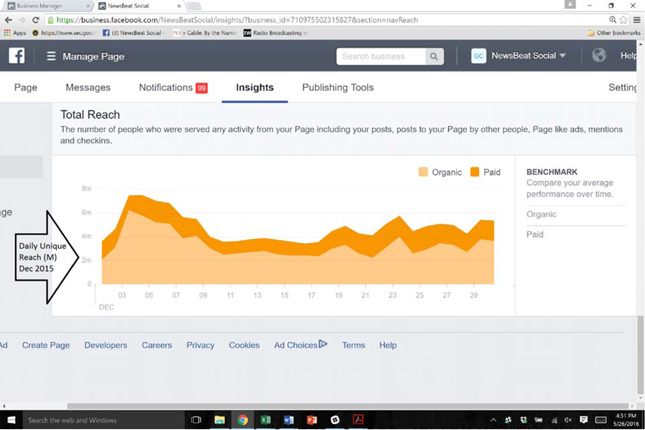
Task: Switch to the Publishing Tools tab
Action: [x=337, y=88]
